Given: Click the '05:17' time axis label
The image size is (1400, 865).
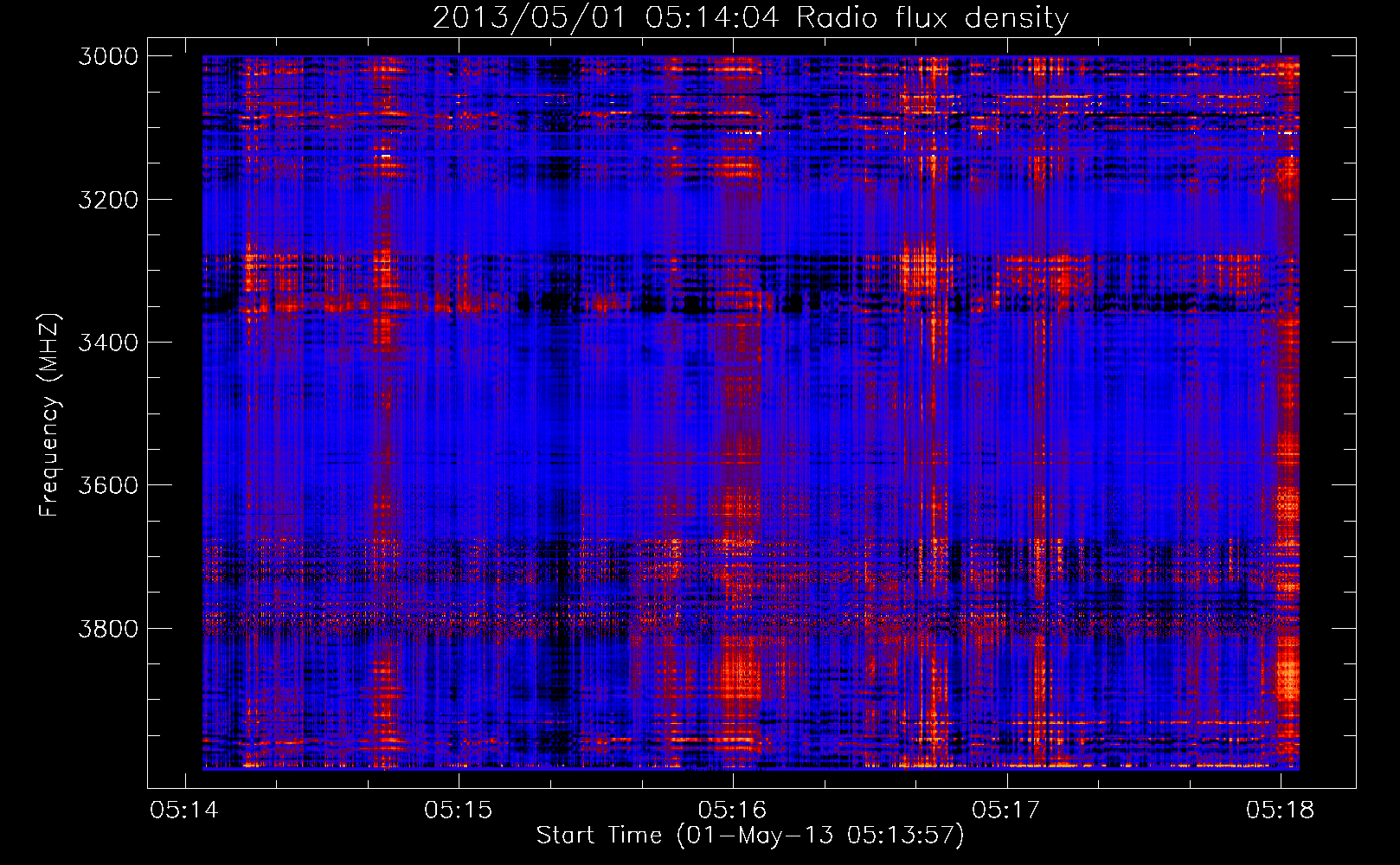Looking at the screenshot, I should [1006, 810].
